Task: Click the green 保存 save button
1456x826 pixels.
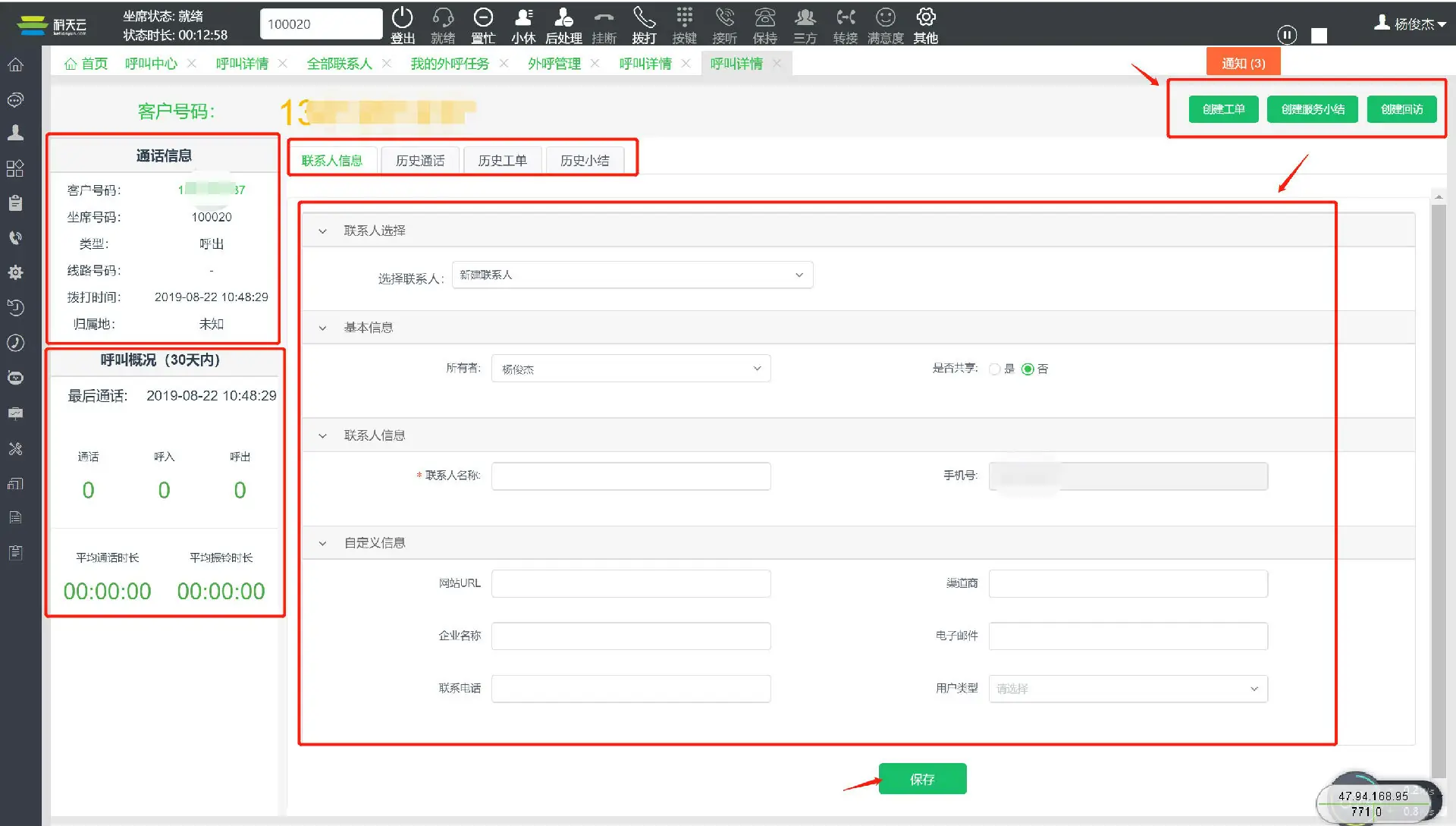Action: tap(922, 779)
